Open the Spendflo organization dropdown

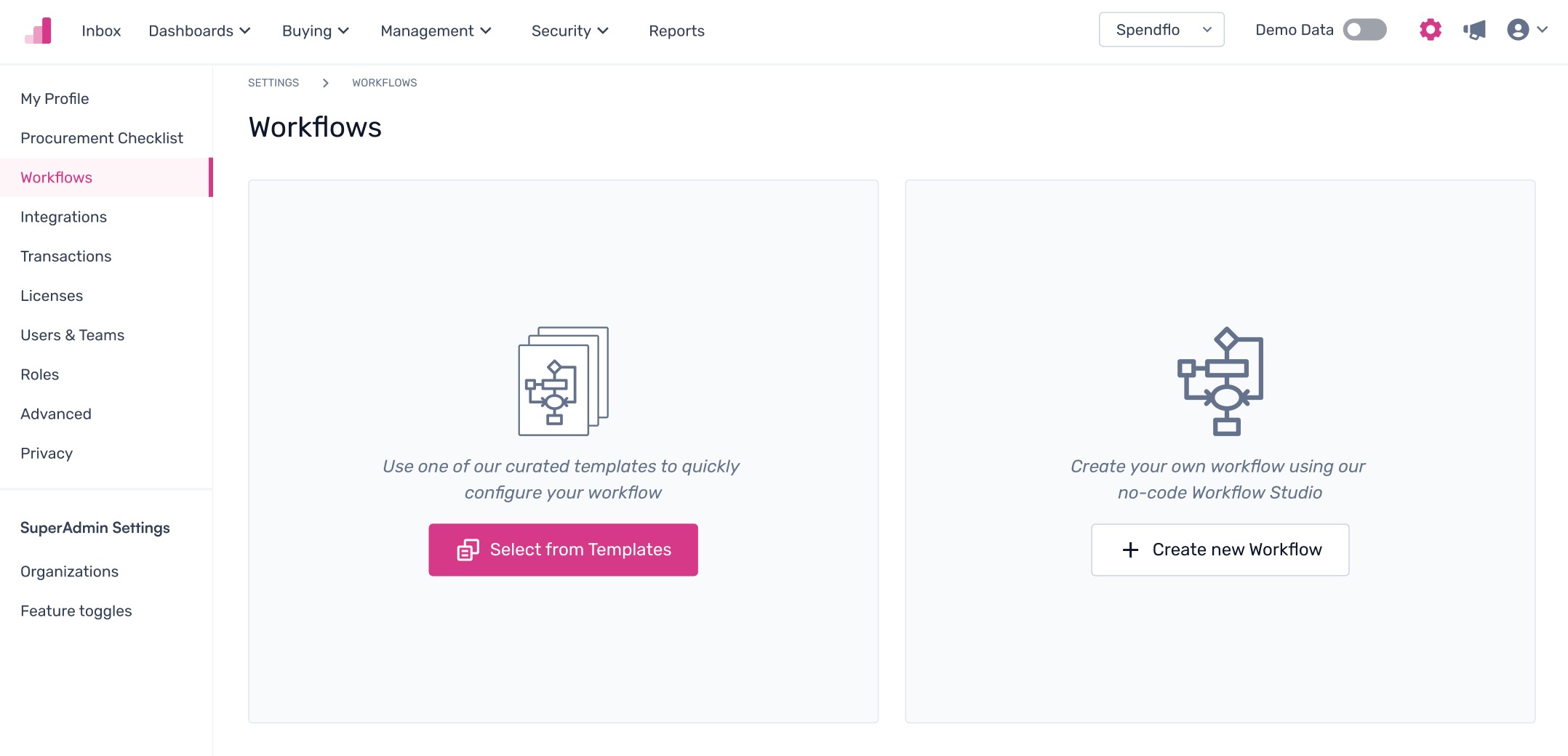(x=1161, y=30)
